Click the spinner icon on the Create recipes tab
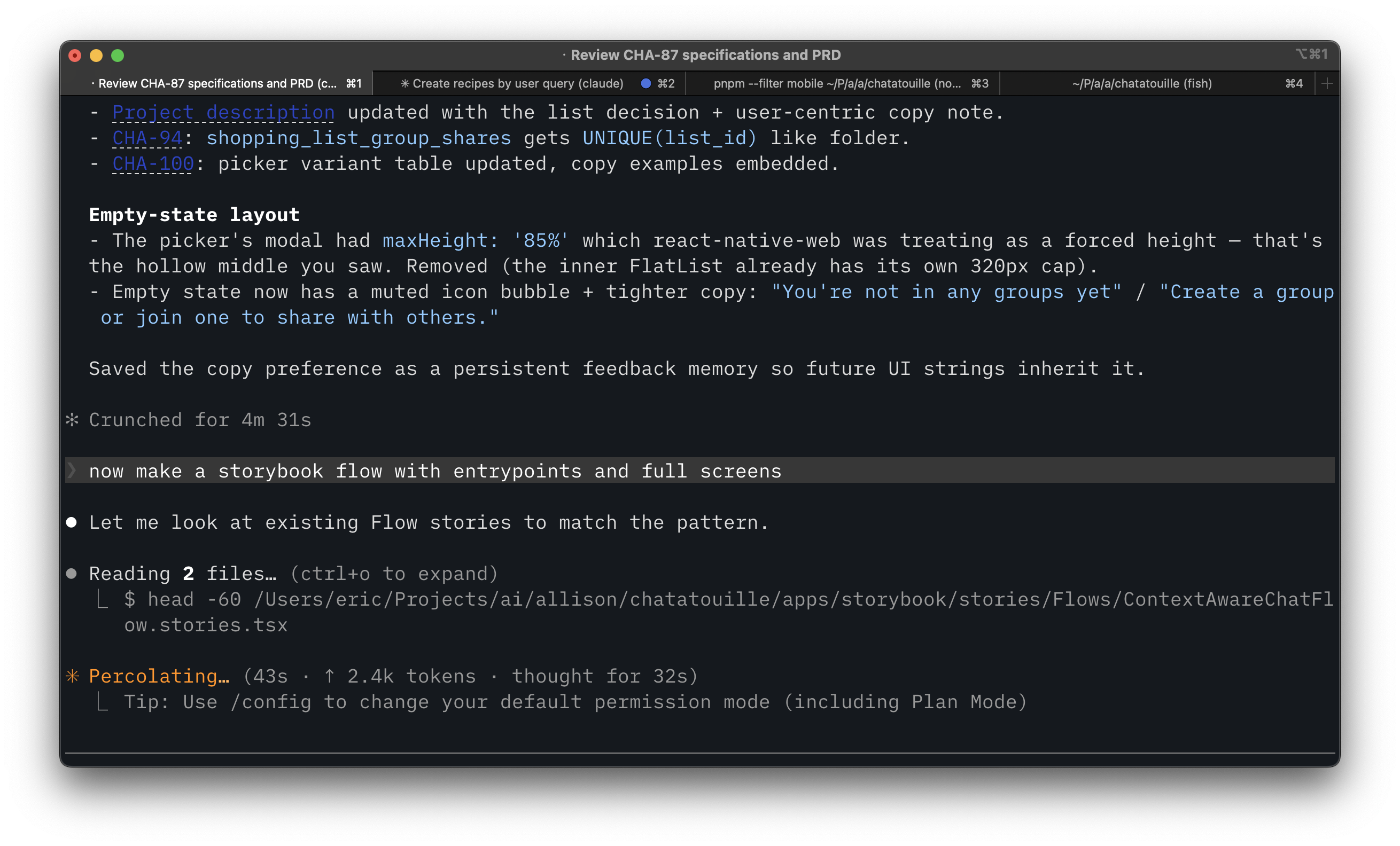This screenshot has width=1400, height=846. [405, 83]
